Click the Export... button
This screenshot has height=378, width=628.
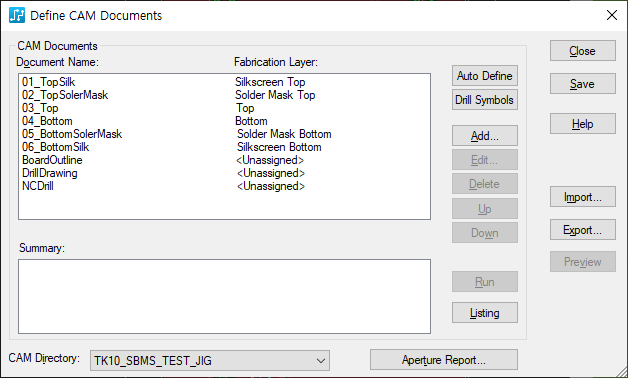coord(582,229)
